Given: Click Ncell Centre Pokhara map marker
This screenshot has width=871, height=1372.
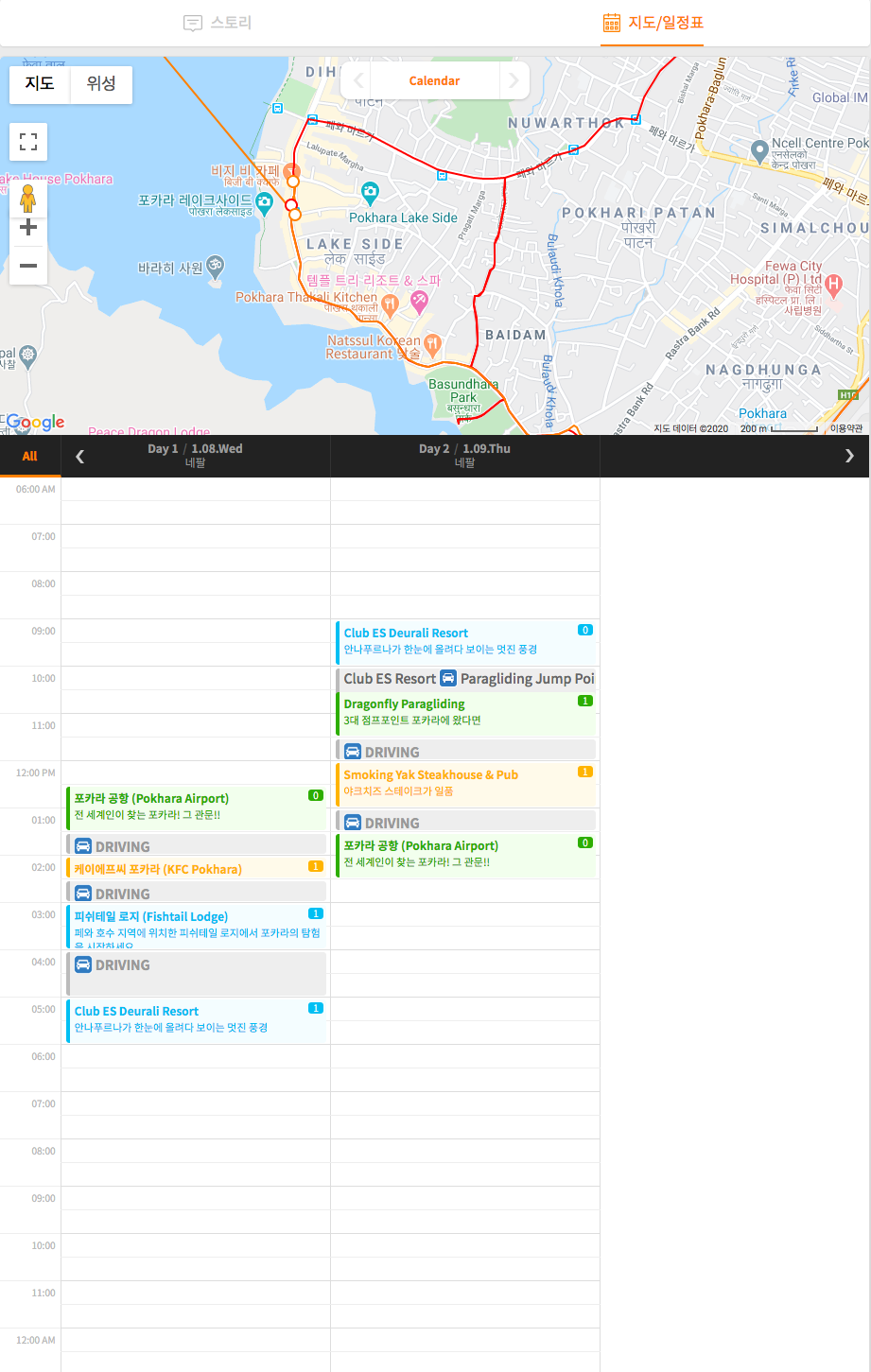Looking at the screenshot, I should click(758, 150).
